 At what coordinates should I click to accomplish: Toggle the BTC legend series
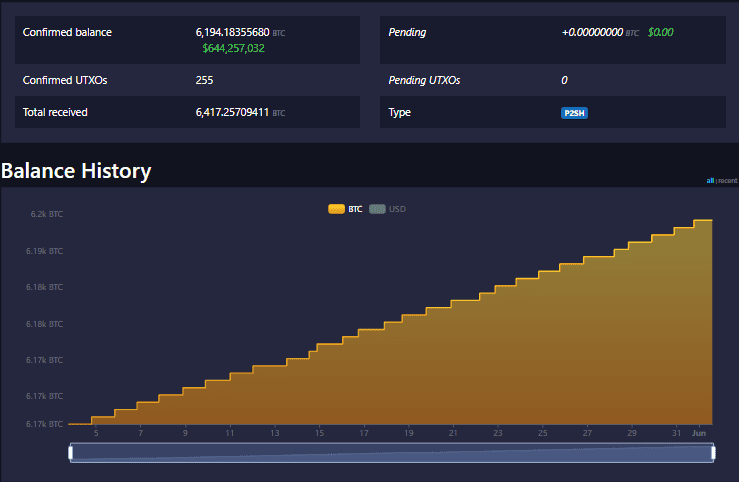click(x=345, y=209)
